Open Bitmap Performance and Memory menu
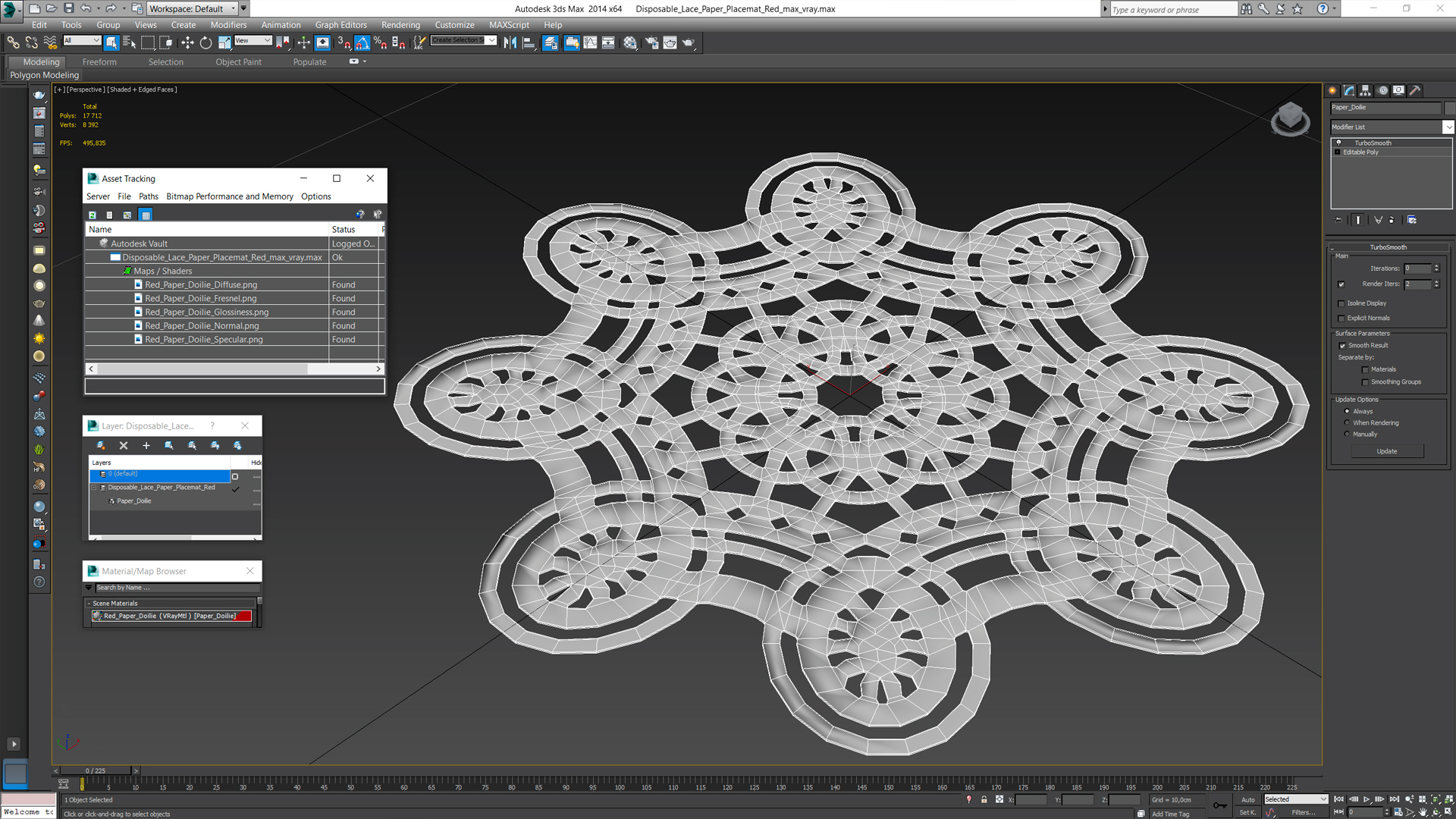1456x819 pixels. [x=229, y=196]
